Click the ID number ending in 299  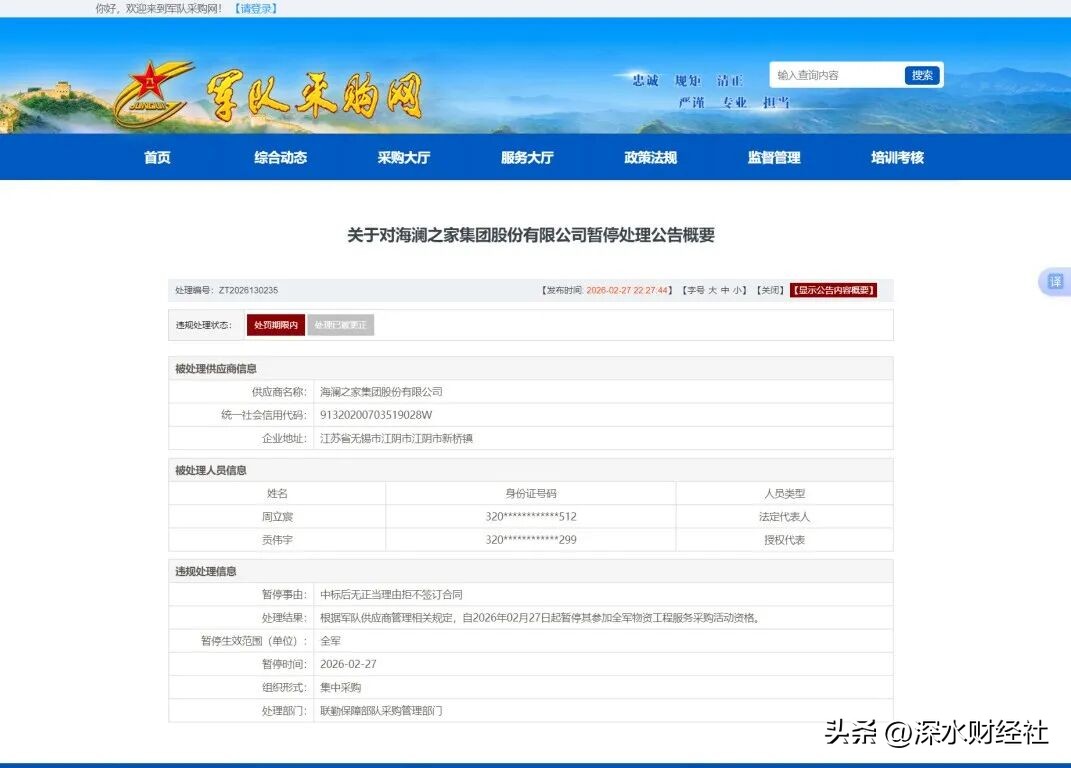pos(531,540)
